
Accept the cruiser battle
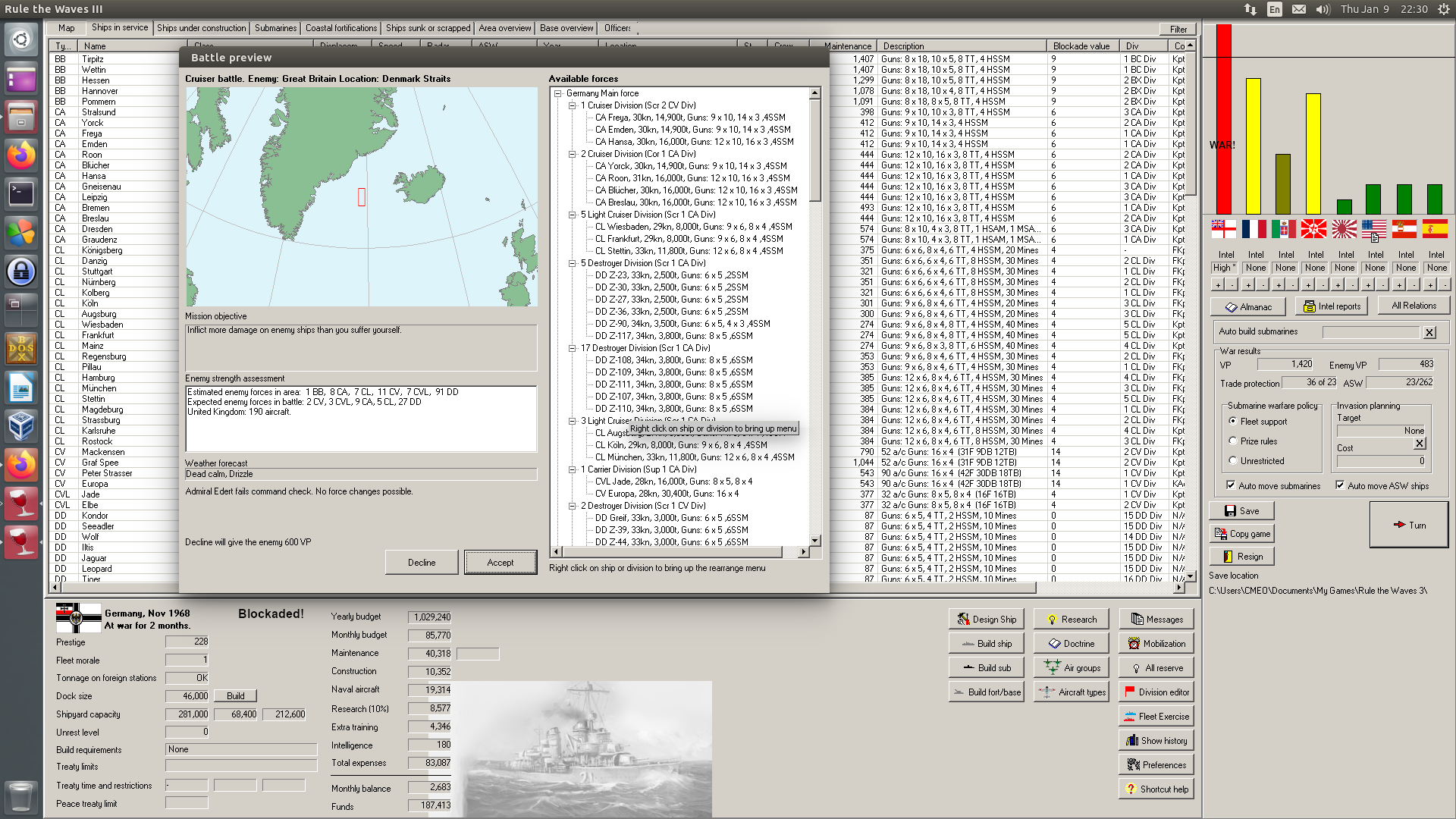[x=500, y=563]
